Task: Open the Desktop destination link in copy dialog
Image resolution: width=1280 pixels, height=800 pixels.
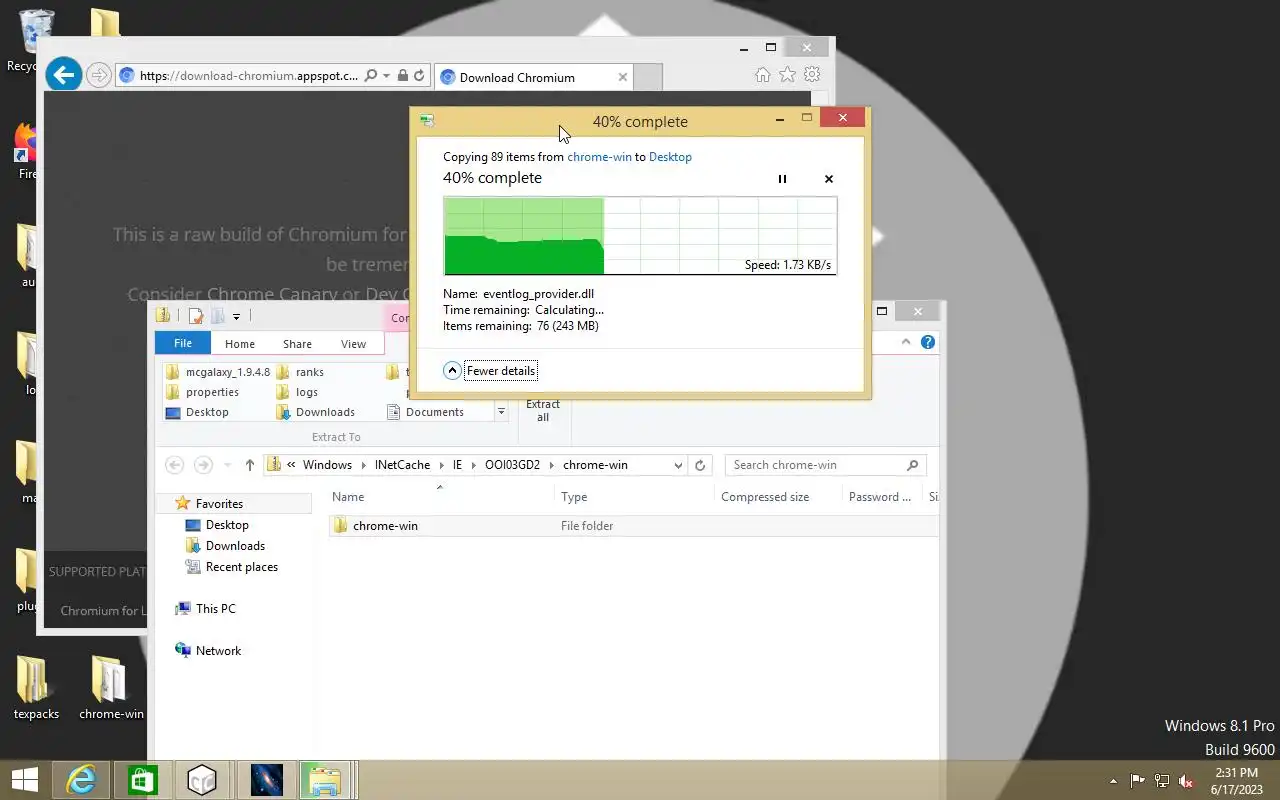Action: tap(670, 157)
